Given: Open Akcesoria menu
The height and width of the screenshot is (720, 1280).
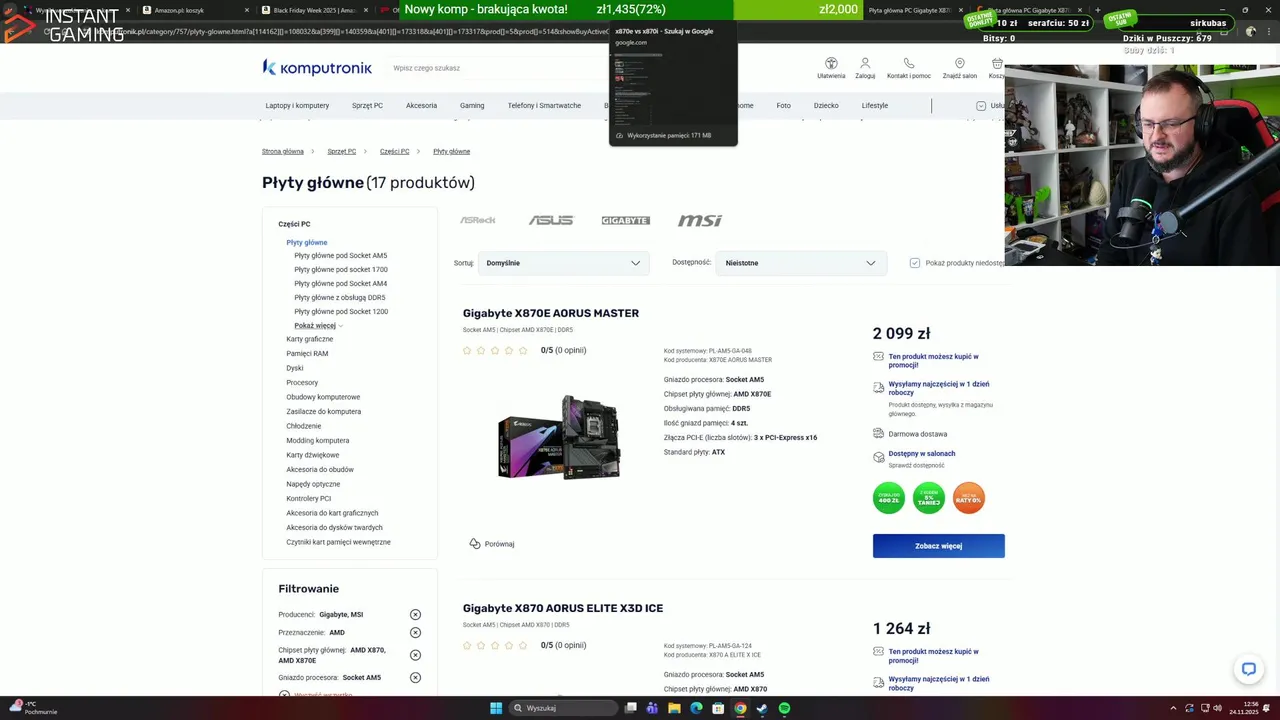Looking at the screenshot, I should [x=421, y=105].
